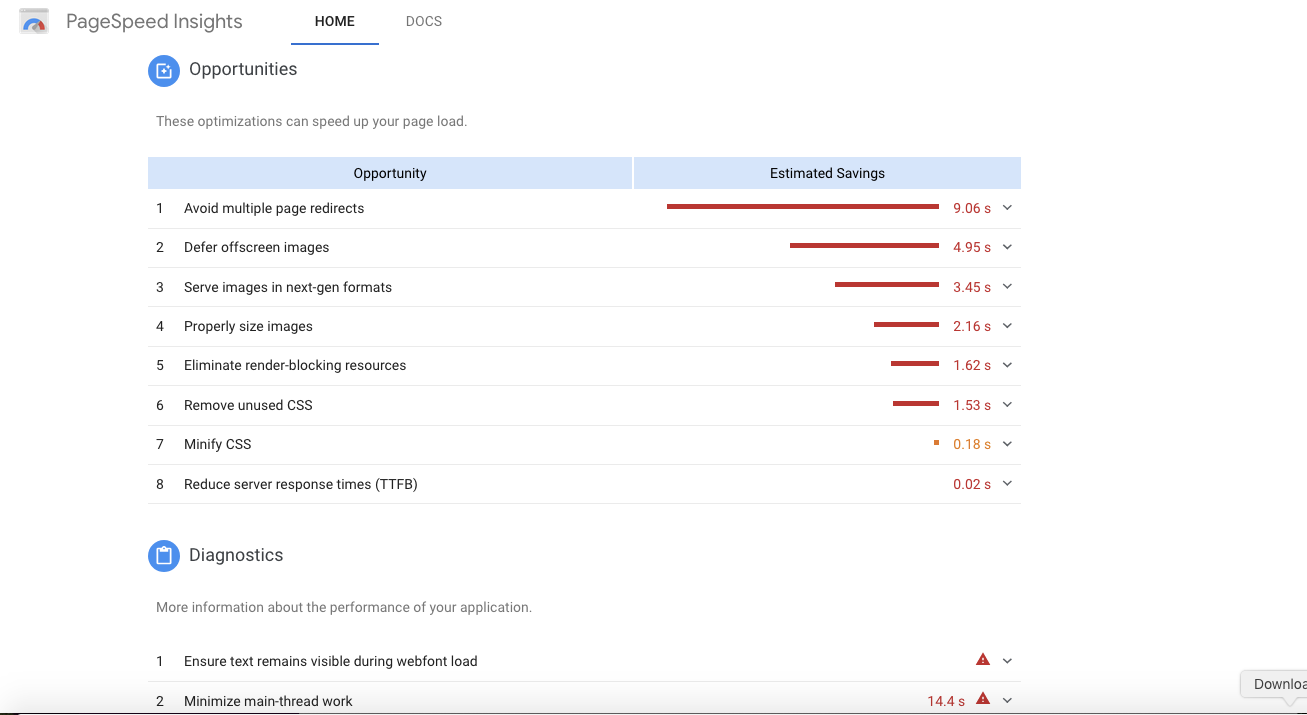Image resolution: width=1307 pixels, height=715 pixels.
Task: Click the 1.62 s savings bar
Action: click(x=915, y=364)
